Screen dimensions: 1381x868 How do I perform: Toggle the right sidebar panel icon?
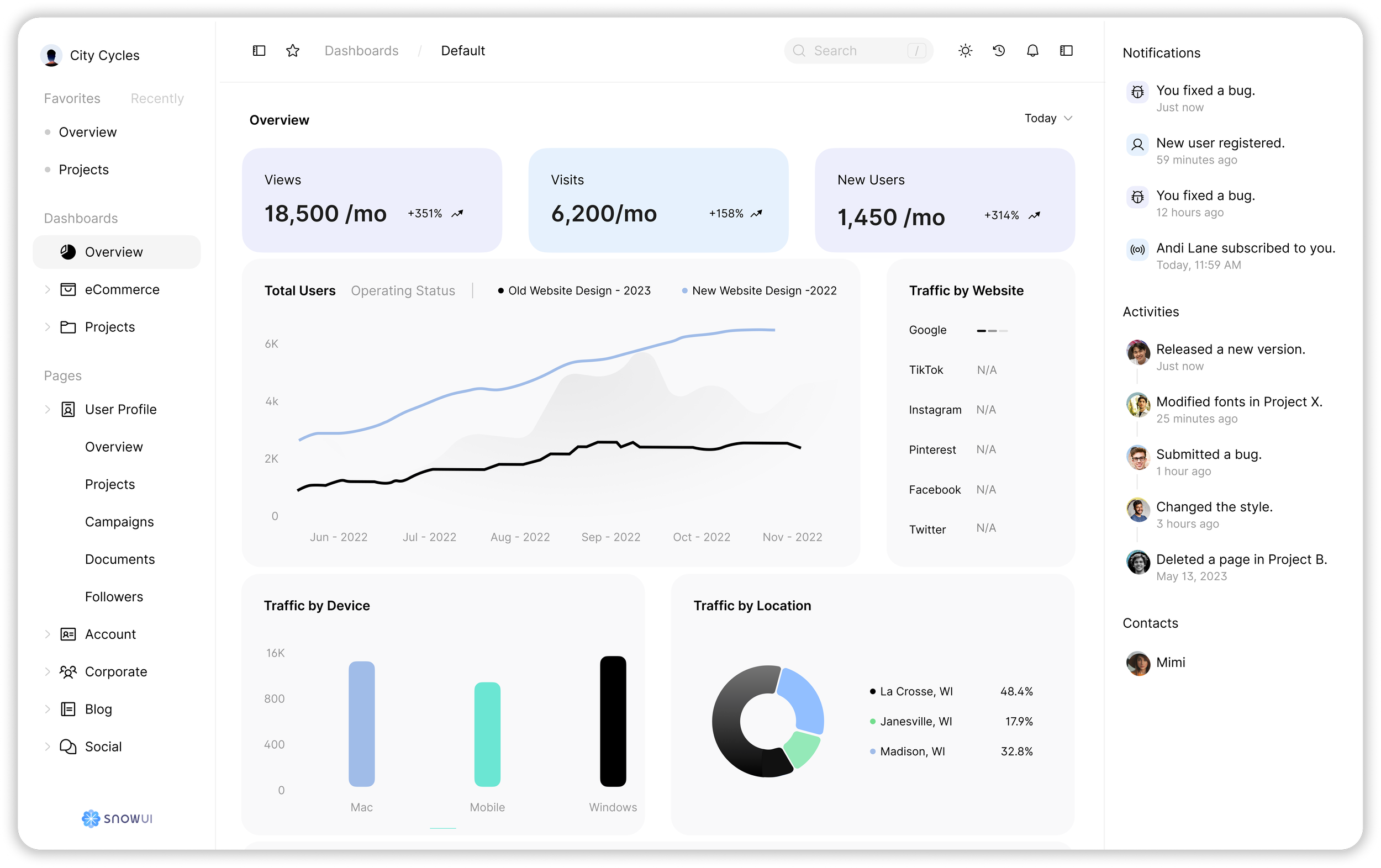[1066, 50]
